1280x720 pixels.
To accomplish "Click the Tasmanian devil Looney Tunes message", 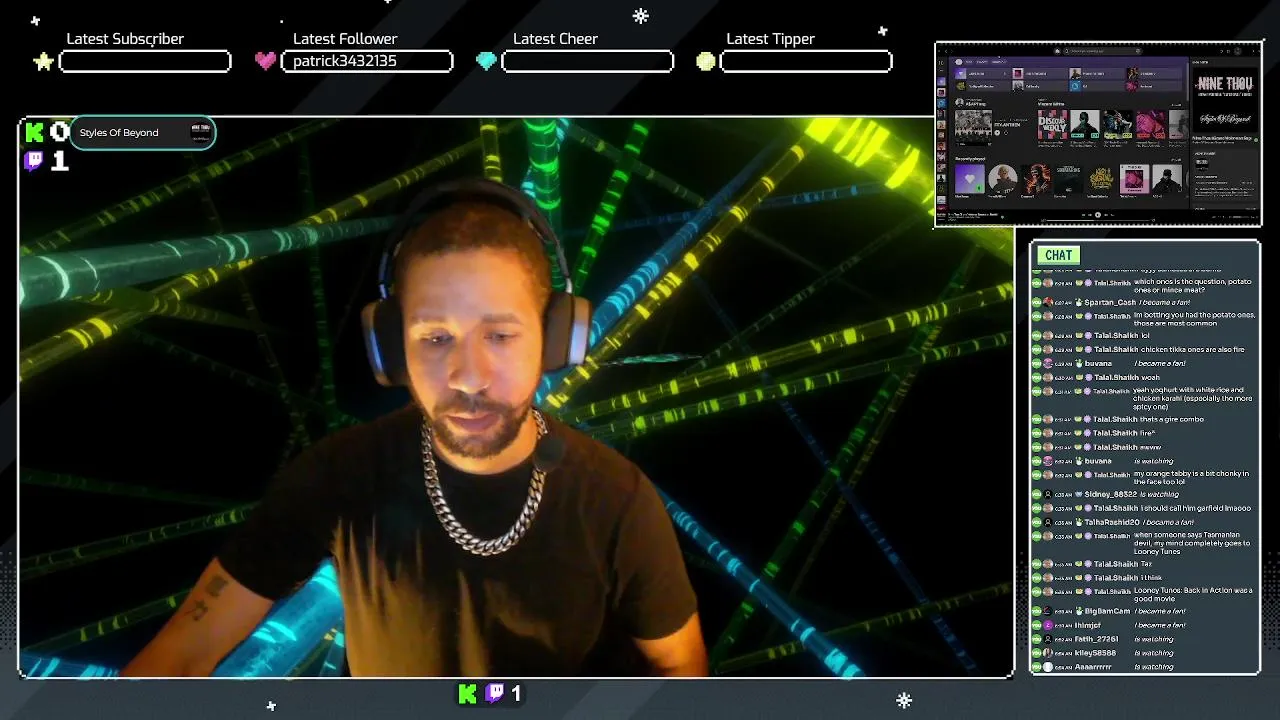I will coord(1143,543).
